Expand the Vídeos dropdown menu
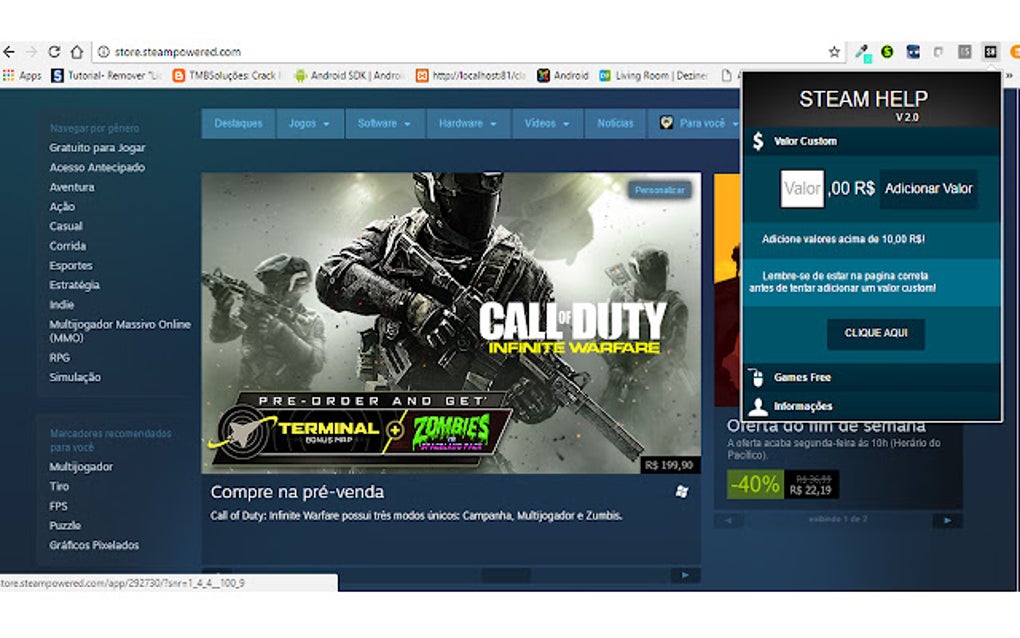 point(547,123)
